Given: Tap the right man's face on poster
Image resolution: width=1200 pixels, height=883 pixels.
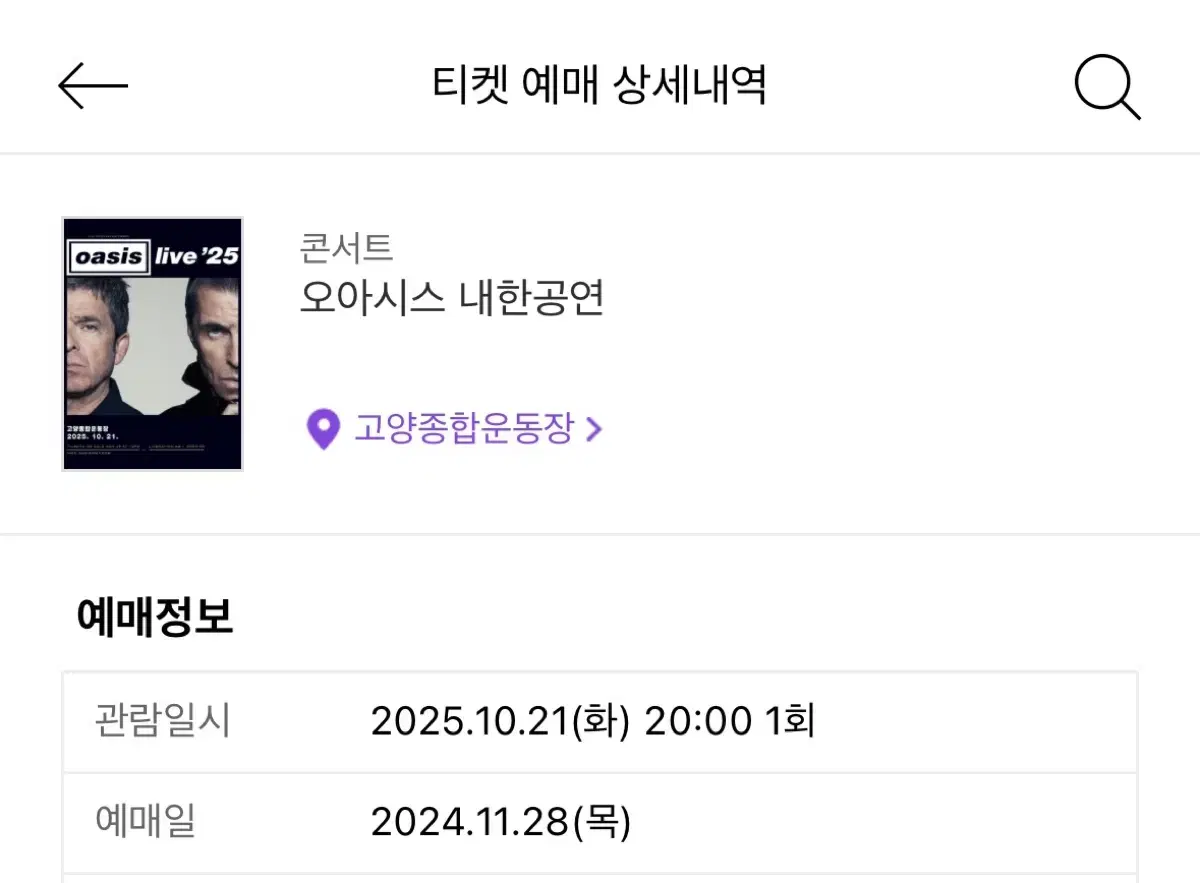Looking at the screenshot, I should coord(212,340).
